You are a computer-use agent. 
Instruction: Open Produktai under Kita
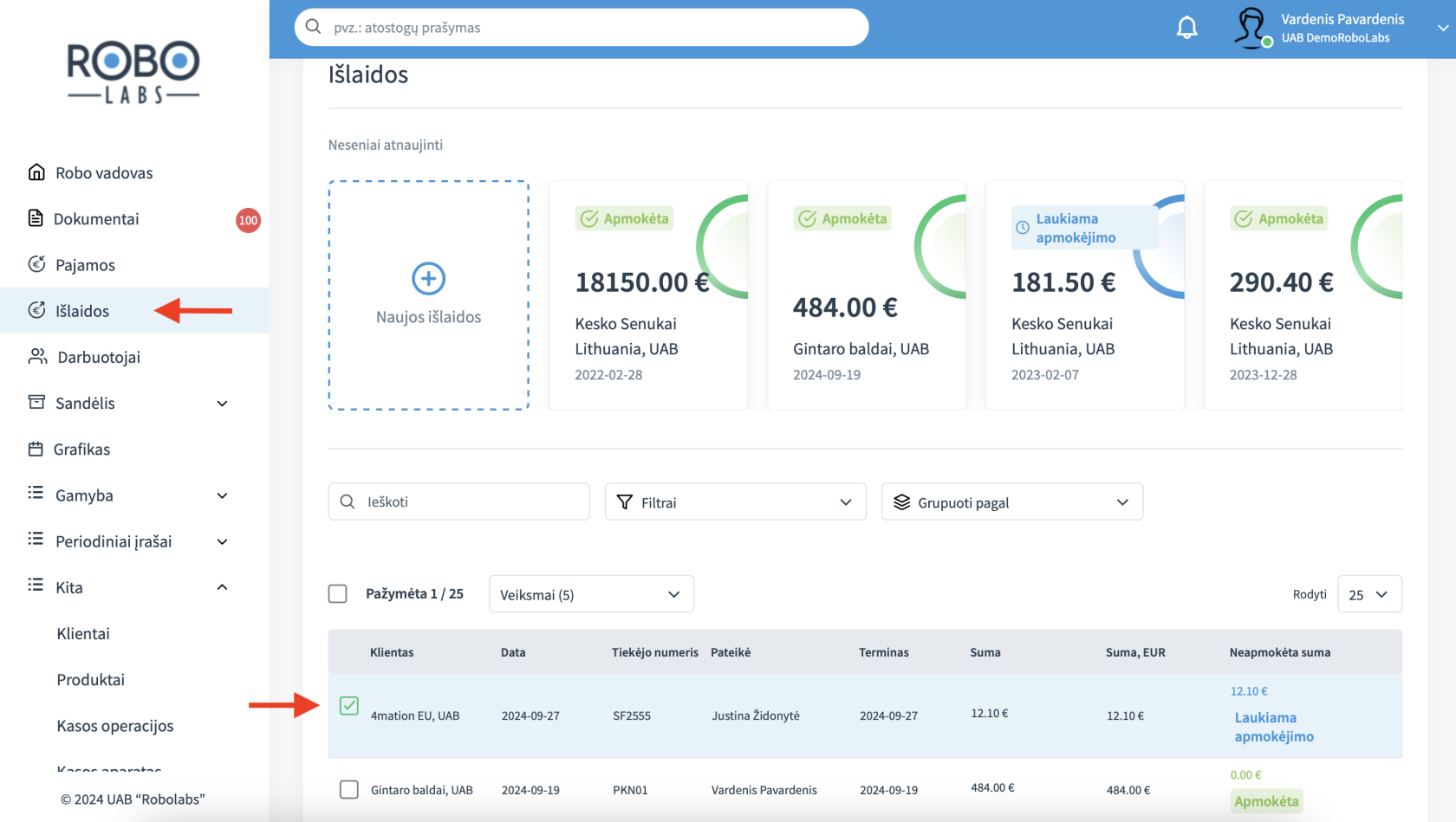click(91, 679)
